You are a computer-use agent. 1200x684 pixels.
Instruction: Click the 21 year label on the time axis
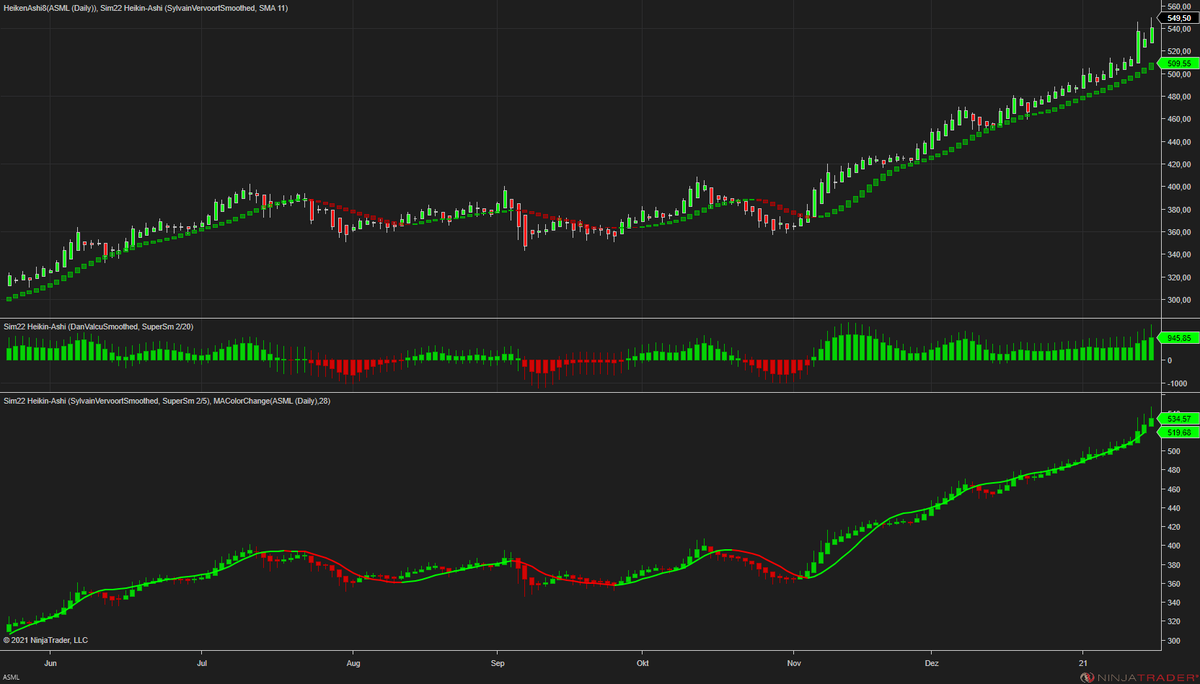click(x=1082, y=662)
